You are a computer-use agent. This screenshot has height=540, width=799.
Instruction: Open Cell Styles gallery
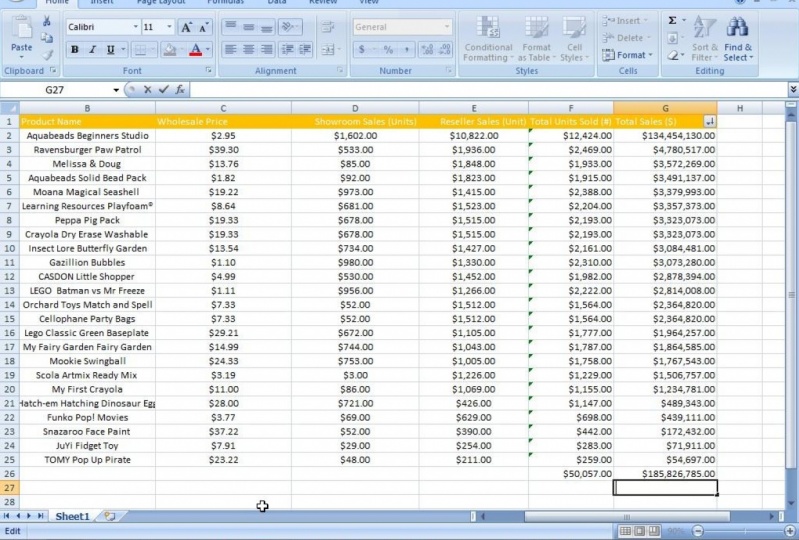(574, 39)
